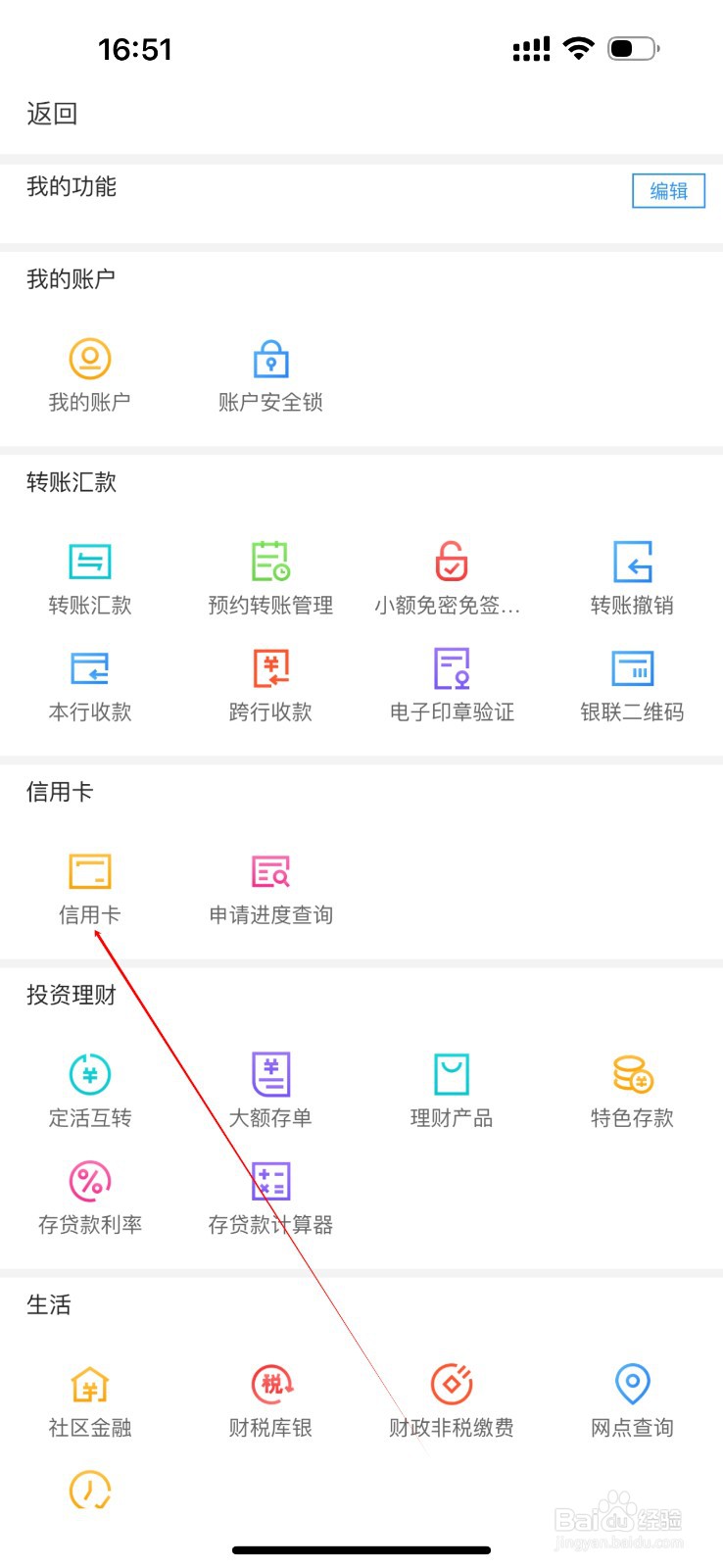Viewport: 723px width, 1568px height.
Task: Open 转账撤销 icon
Action: coord(633,562)
